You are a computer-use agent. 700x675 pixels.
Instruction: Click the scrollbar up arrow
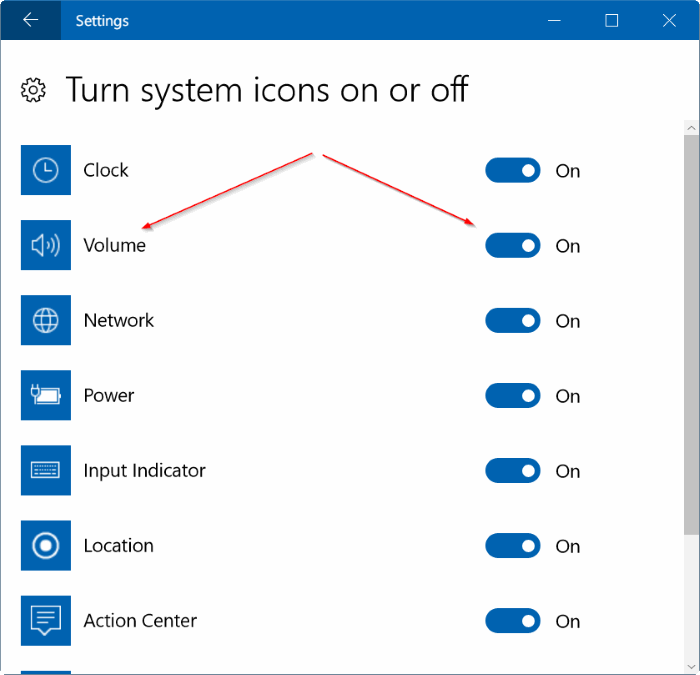[691, 128]
